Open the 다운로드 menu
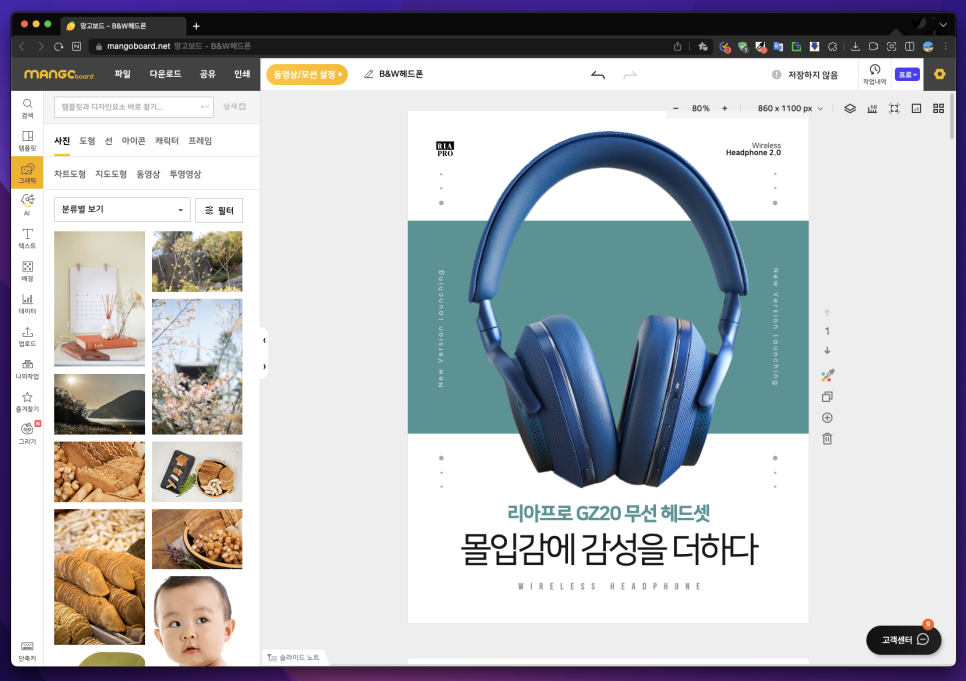966x681 pixels. tap(165, 74)
